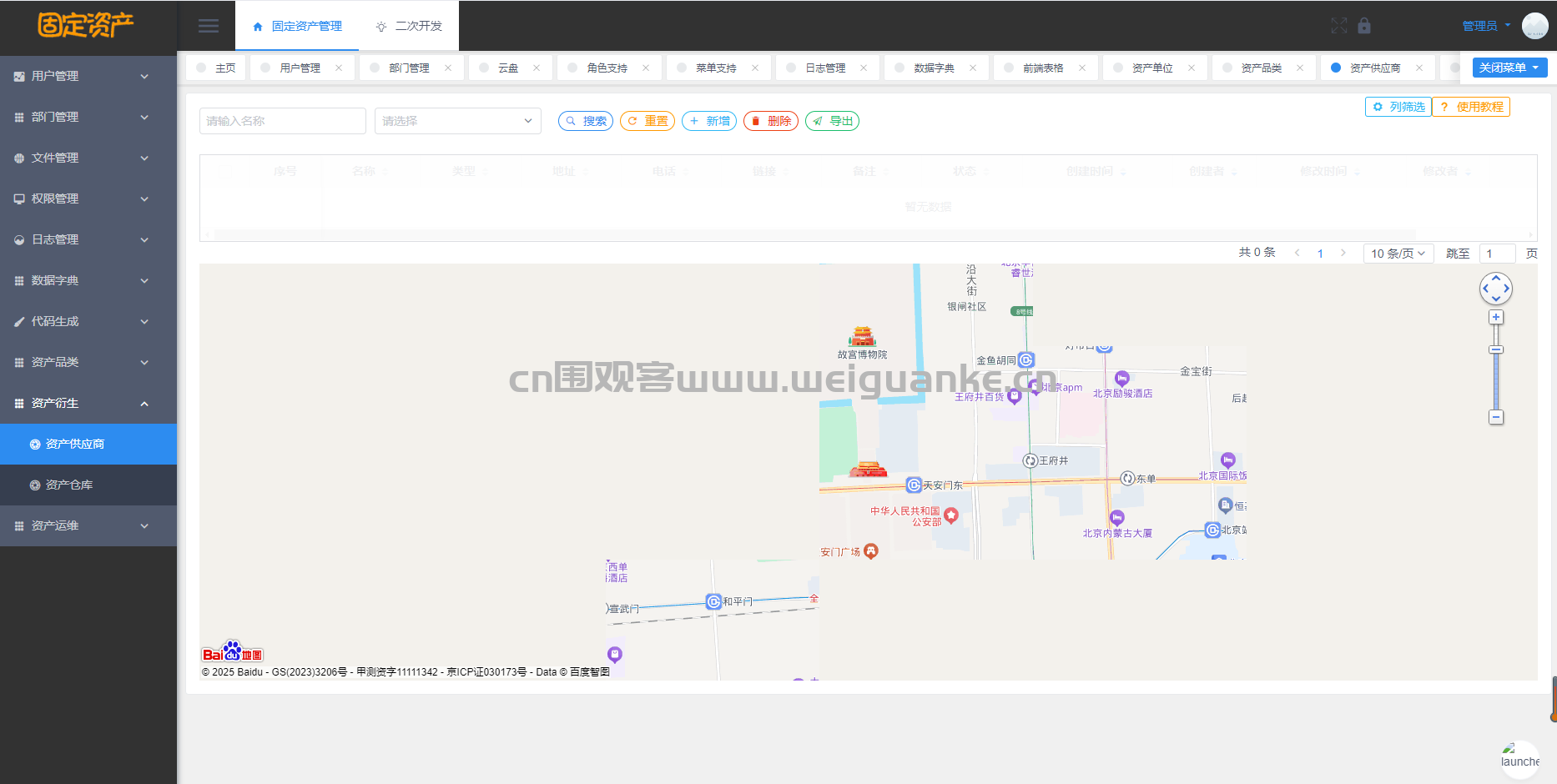The width and height of the screenshot is (1557, 784).
Task: Open the 10 条/页 page size dropdown
Action: tap(1398, 254)
